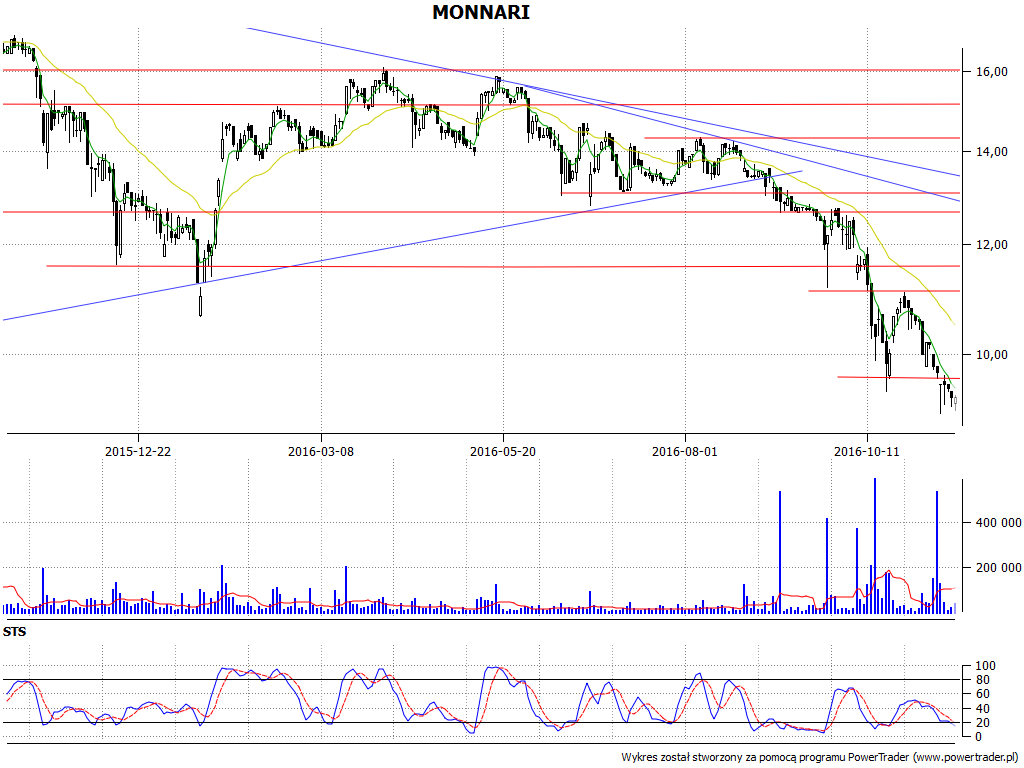Click the MONNARI chart title
This screenshot has width=1024, height=768.
click(481, 12)
